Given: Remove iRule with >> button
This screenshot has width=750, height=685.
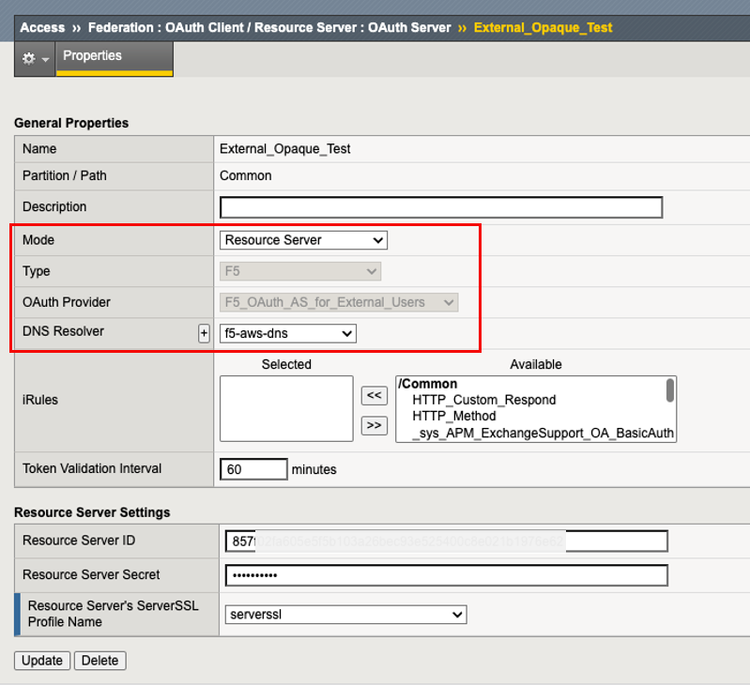Looking at the screenshot, I should point(375,426).
